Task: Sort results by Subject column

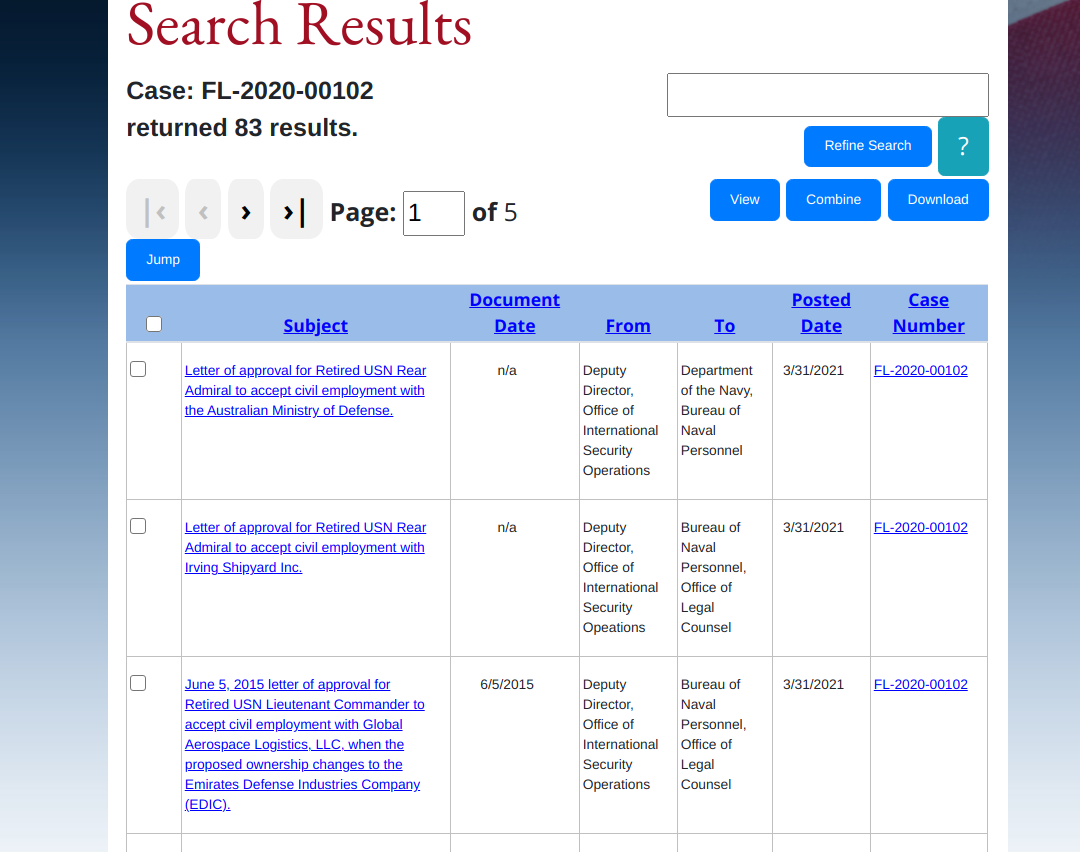Action: [315, 326]
